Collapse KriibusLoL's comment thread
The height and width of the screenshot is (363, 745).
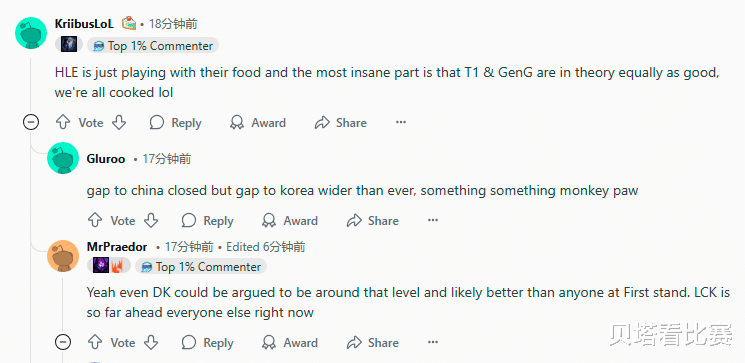[x=31, y=123]
